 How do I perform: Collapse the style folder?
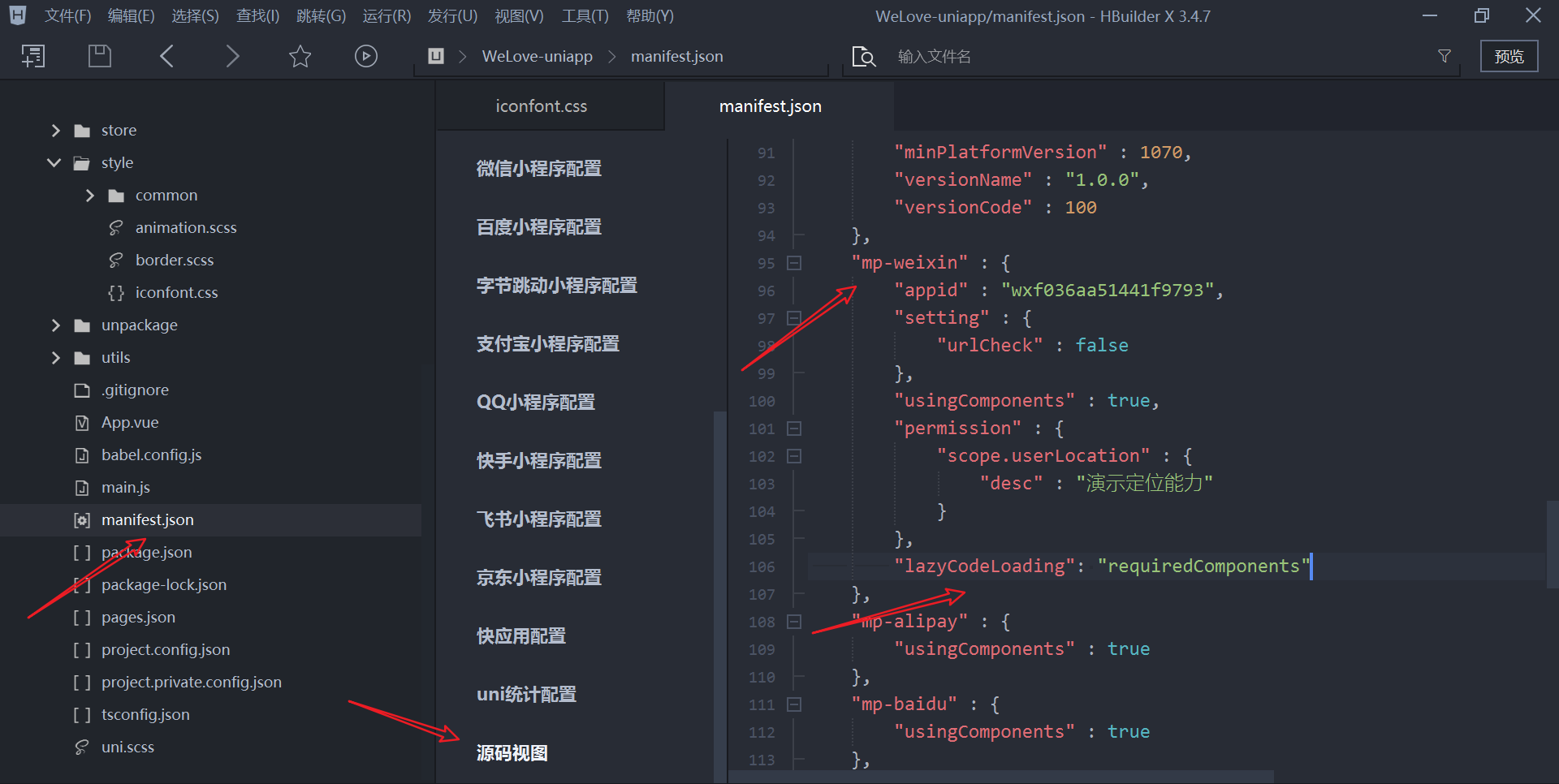(54, 163)
